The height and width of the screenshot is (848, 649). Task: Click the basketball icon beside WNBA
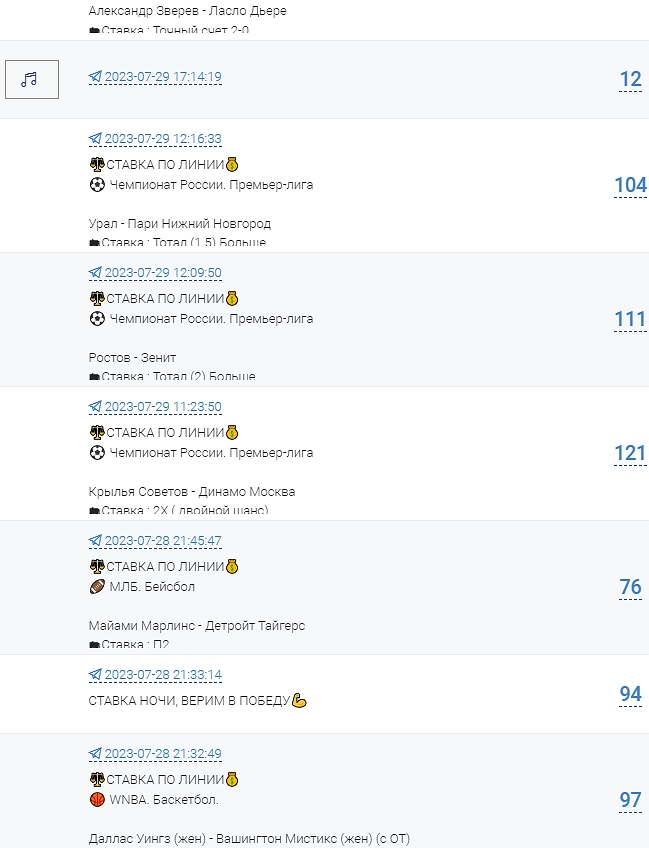pyautogui.click(x=97, y=800)
